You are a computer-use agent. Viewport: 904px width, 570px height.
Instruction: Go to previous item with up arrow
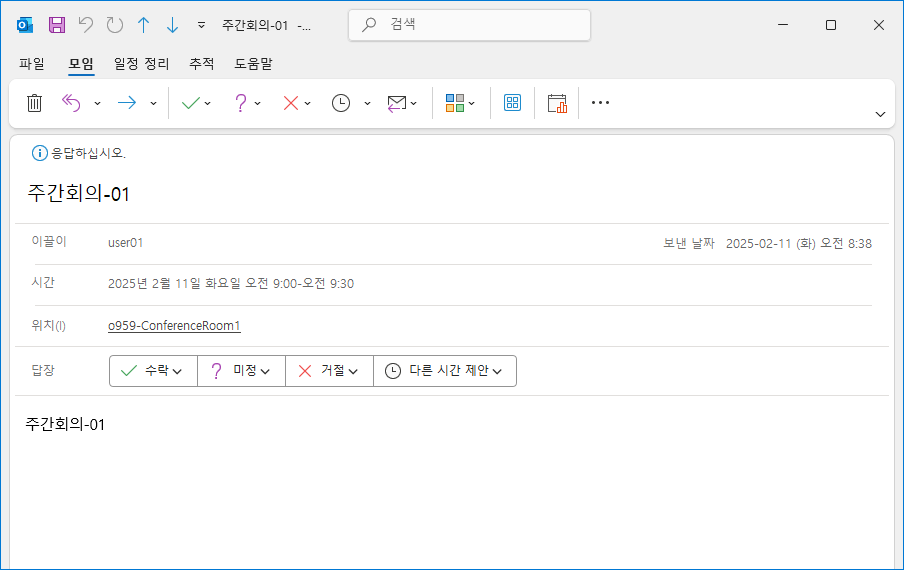click(x=144, y=25)
